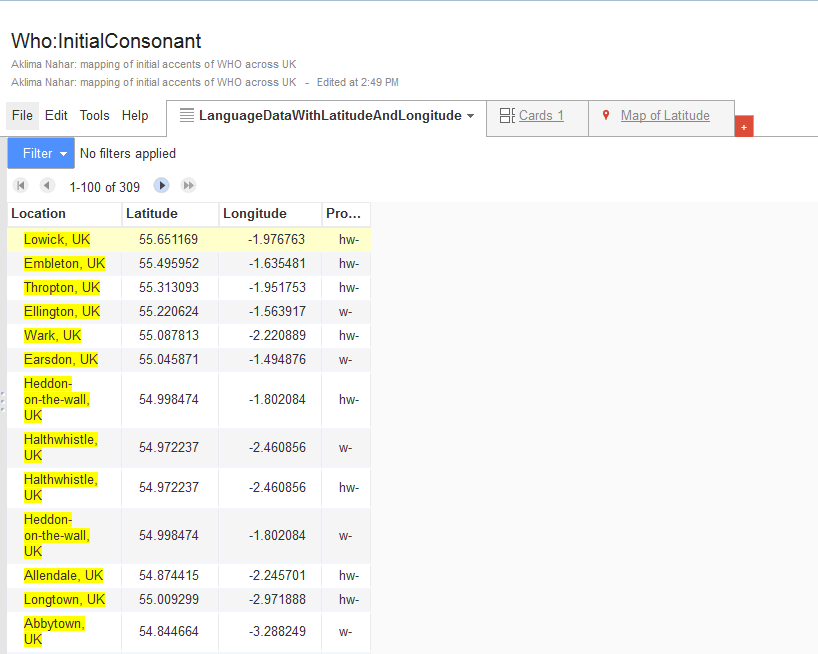The image size is (818, 654).
Task: Open the File menu
Action: tap(22, 116)
